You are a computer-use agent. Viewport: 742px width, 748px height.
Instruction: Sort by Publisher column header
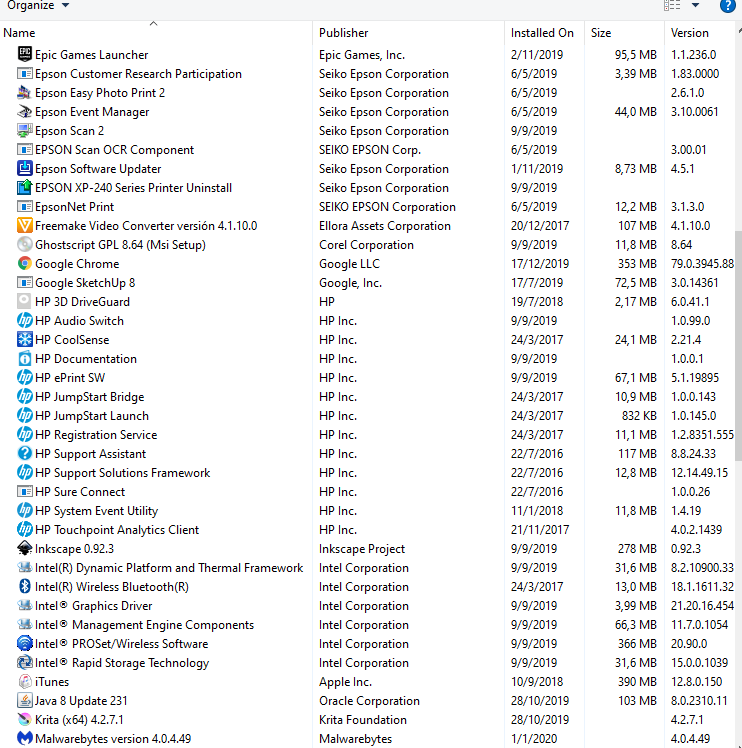[x=409, y=32]
